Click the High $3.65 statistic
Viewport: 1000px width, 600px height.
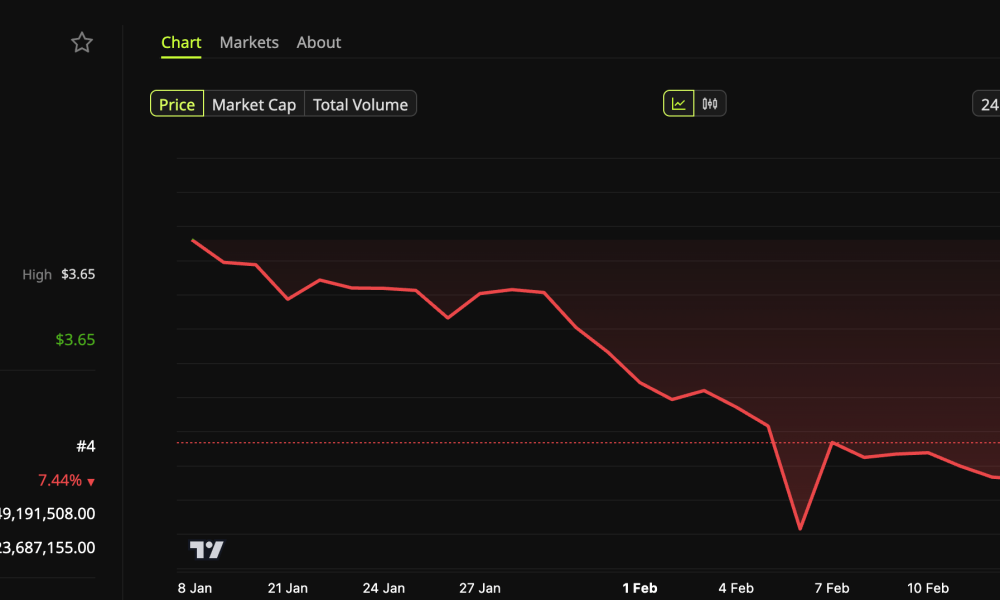[58, 274]
